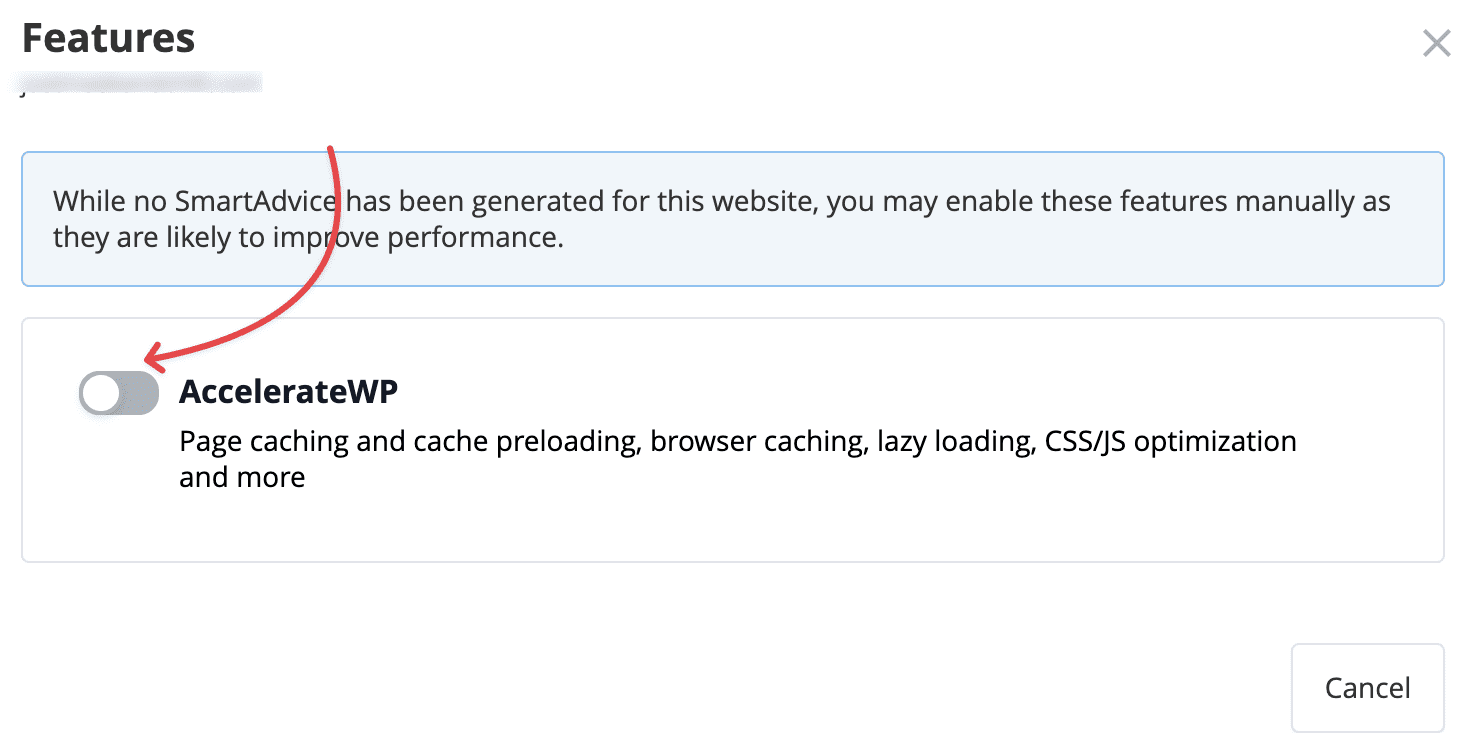The height and width of the screenshot is (756, 1478).
Task: Click the Cancel button
Action: tap(1367, 688)
